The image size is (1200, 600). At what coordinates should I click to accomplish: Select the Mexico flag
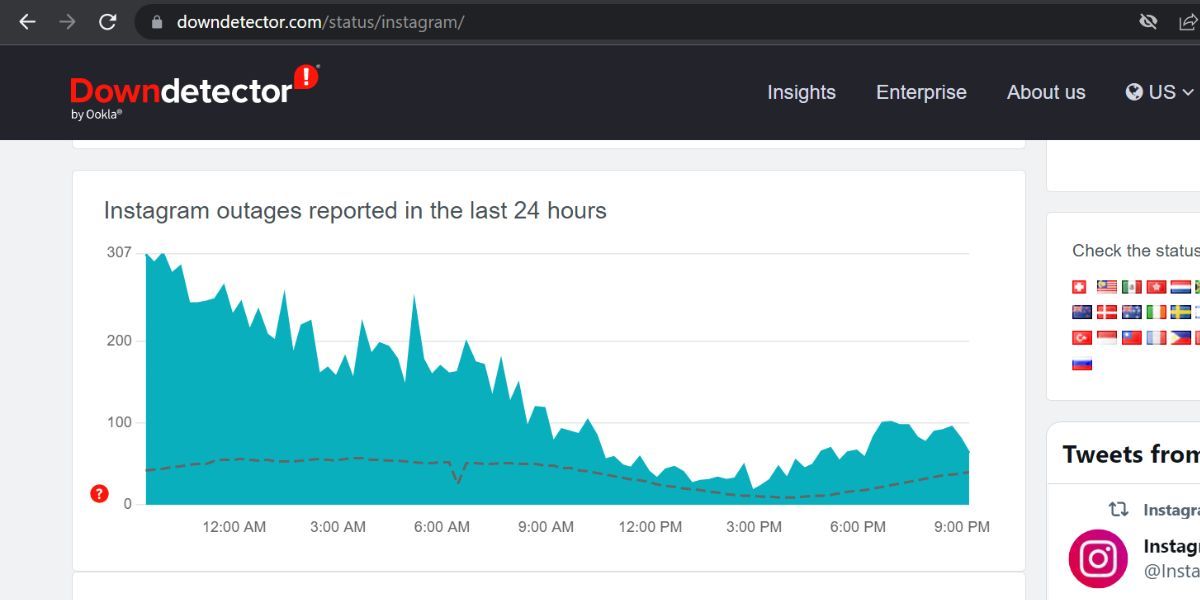pos(1132,287)
